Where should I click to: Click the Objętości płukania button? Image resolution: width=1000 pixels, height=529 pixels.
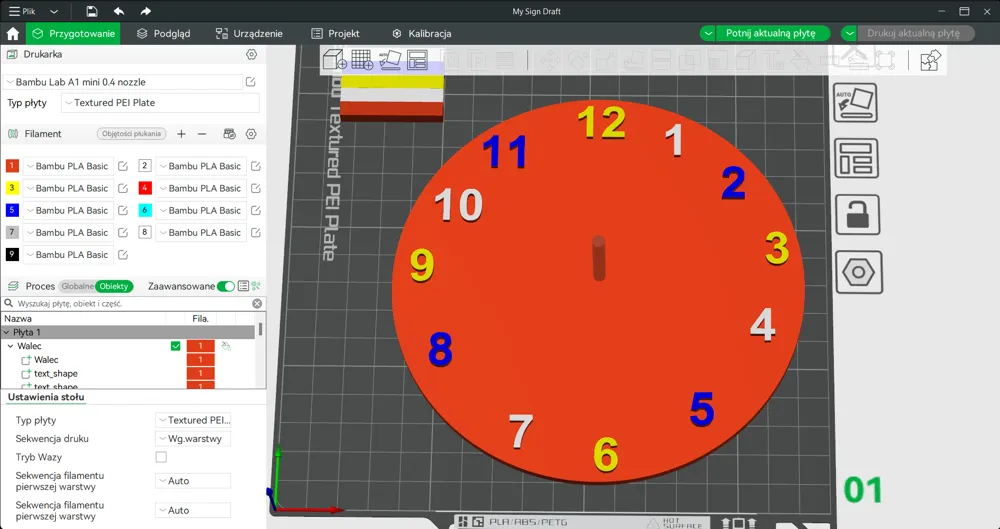pos(132,134)
